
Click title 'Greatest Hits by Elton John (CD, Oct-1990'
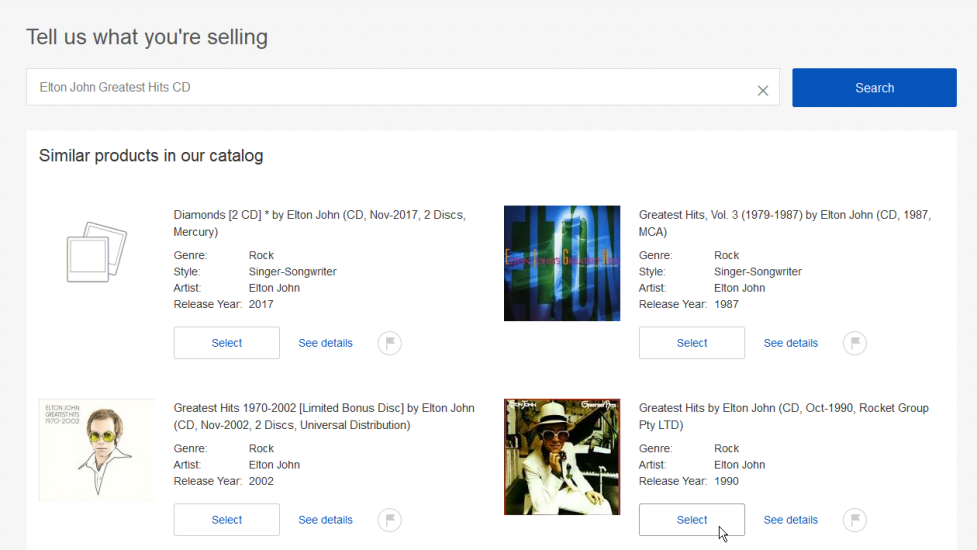pos(784,416)
